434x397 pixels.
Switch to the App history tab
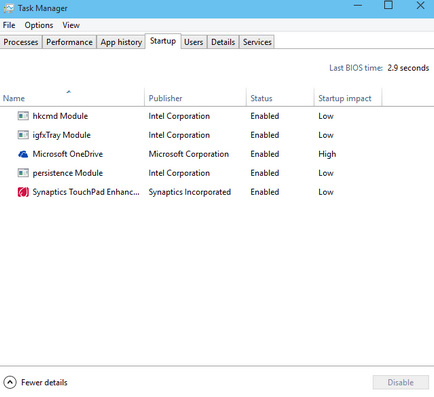click(x=121, y=42)
